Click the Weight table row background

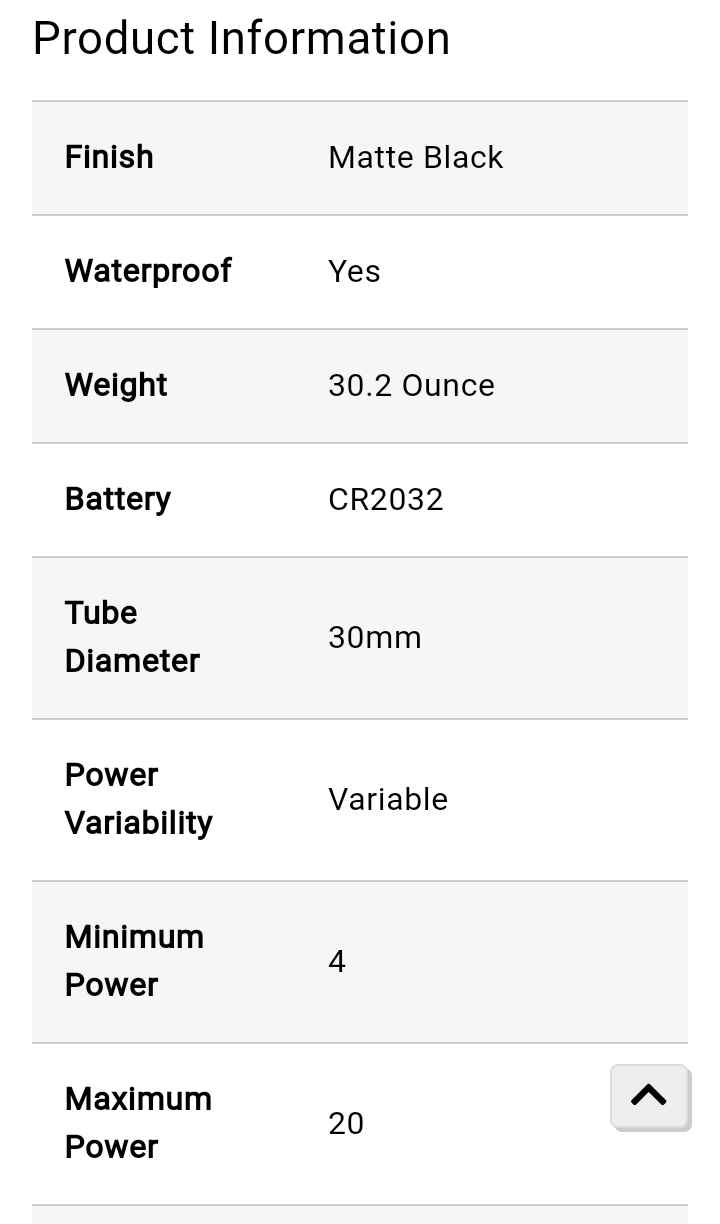360,386
